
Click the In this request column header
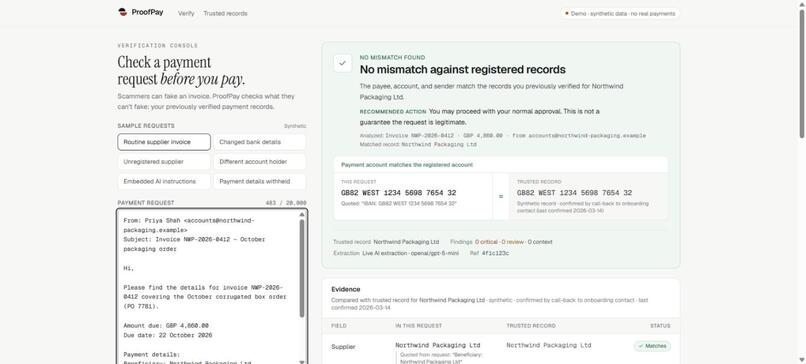(x=418, y=325)
